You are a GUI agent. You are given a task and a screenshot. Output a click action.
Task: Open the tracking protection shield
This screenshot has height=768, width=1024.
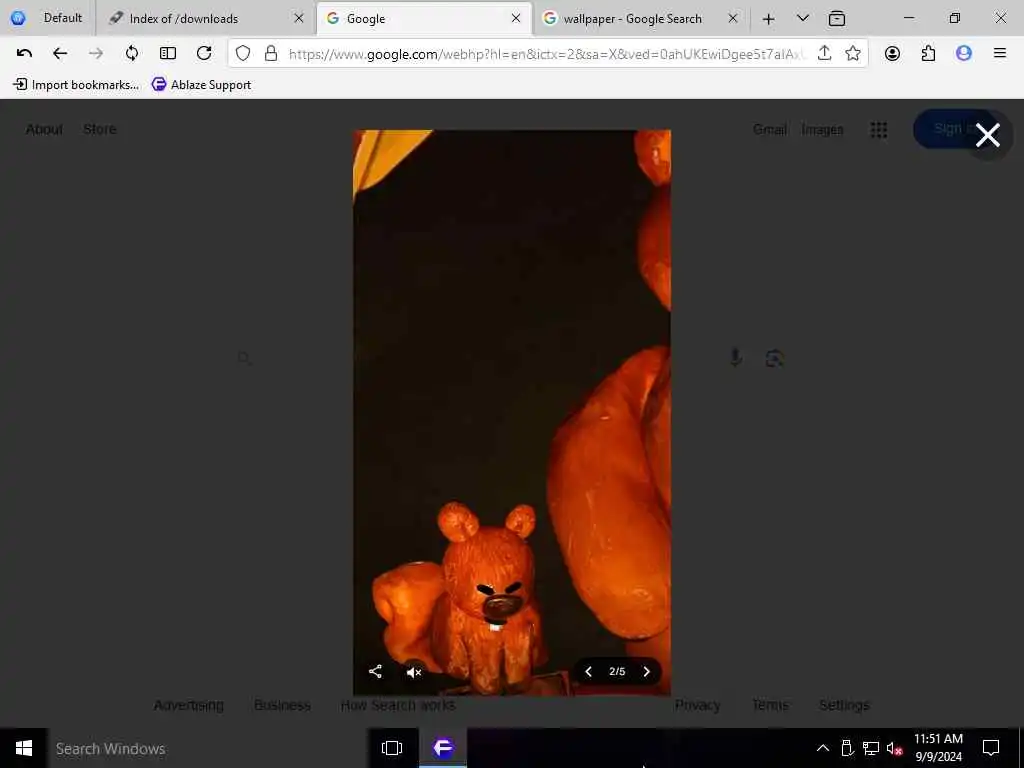(243, 54)
